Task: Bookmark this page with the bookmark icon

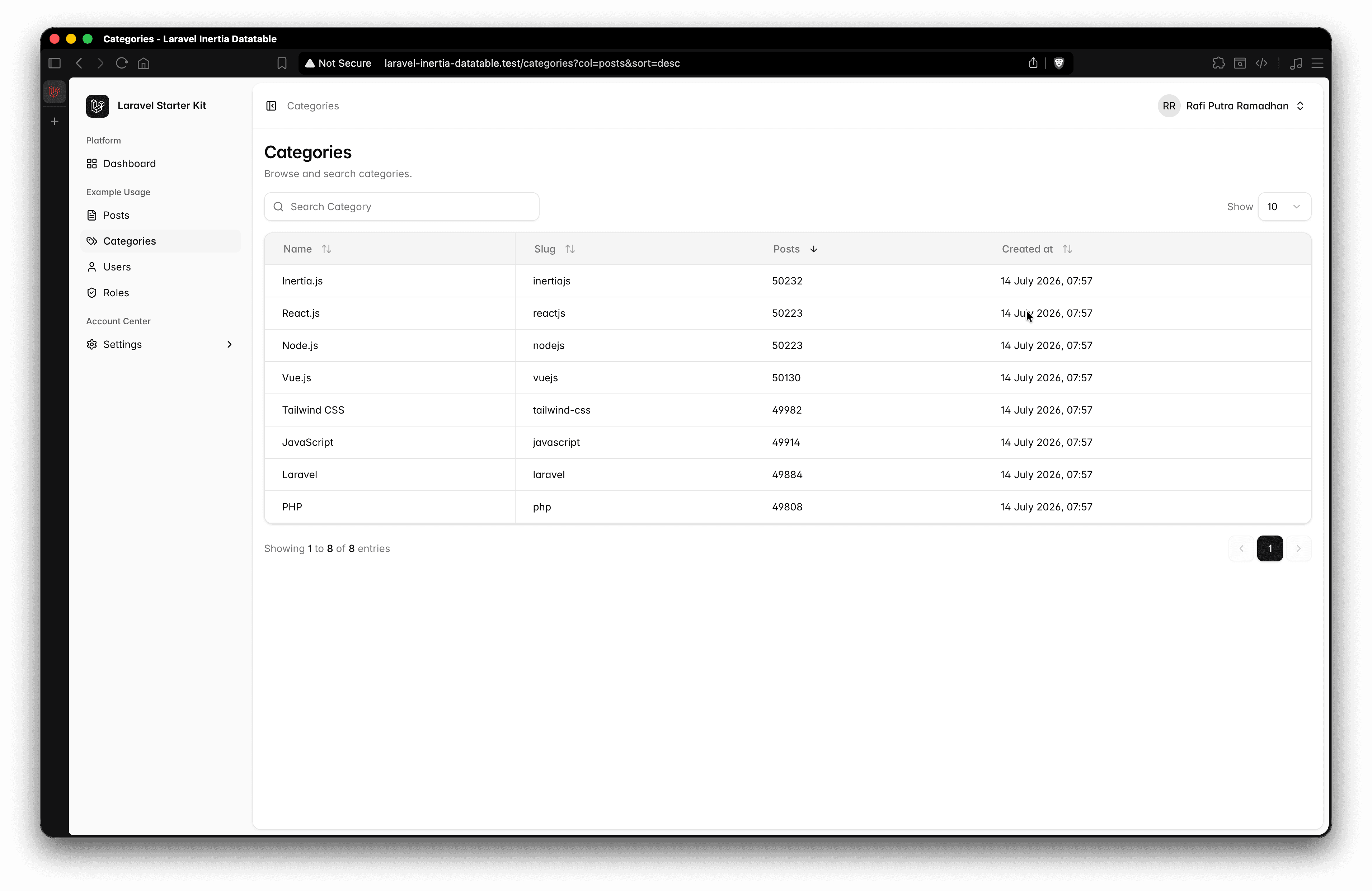Action: point(282,63)
